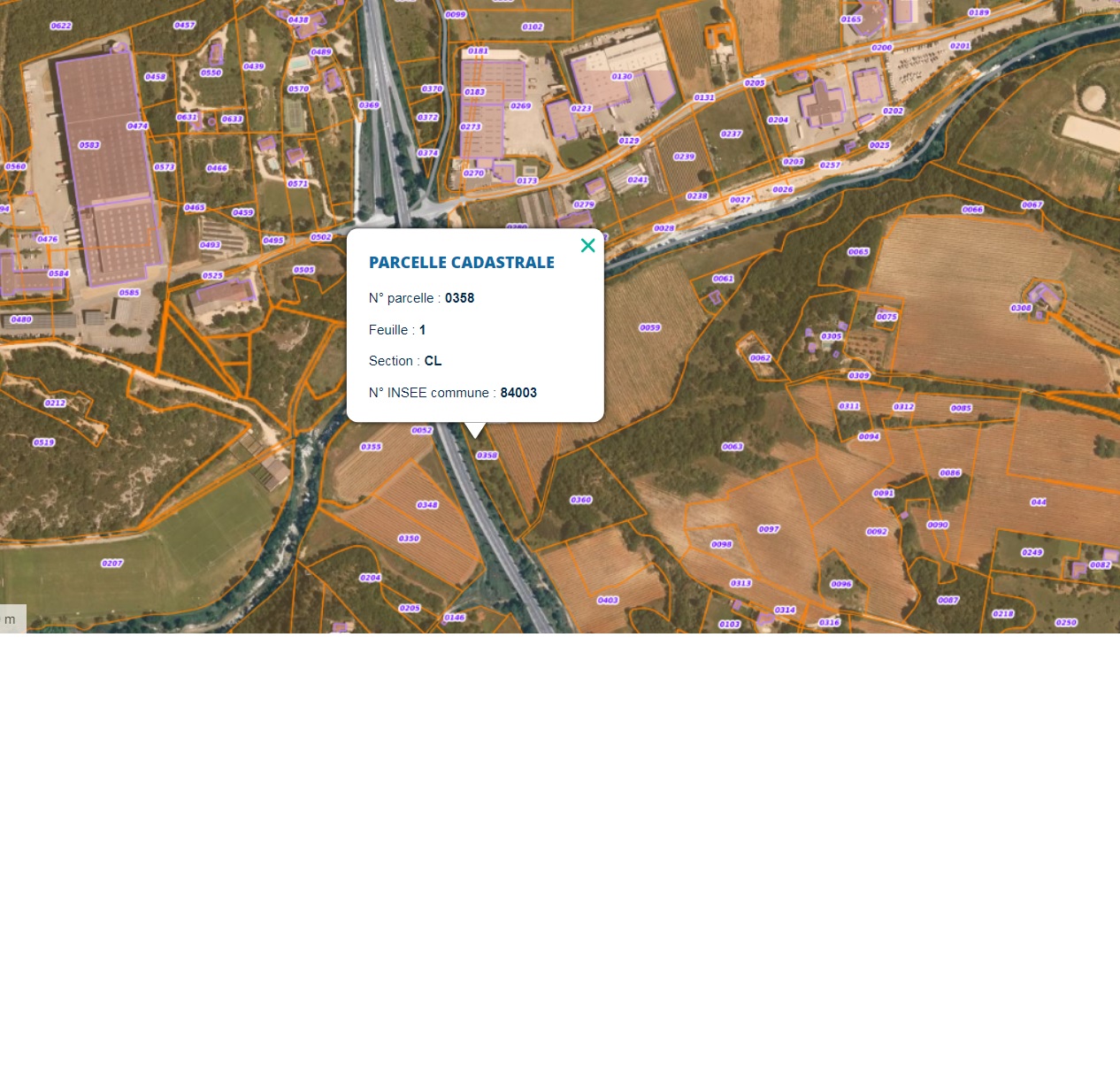
Task: Click parcel label 0237
Action: [x=731, y=134]
